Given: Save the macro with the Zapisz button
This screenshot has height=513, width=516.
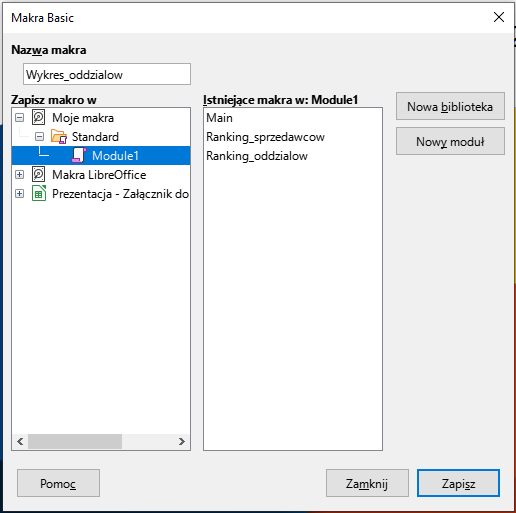Looking at the screenshot, I should [x=458, y=483].
